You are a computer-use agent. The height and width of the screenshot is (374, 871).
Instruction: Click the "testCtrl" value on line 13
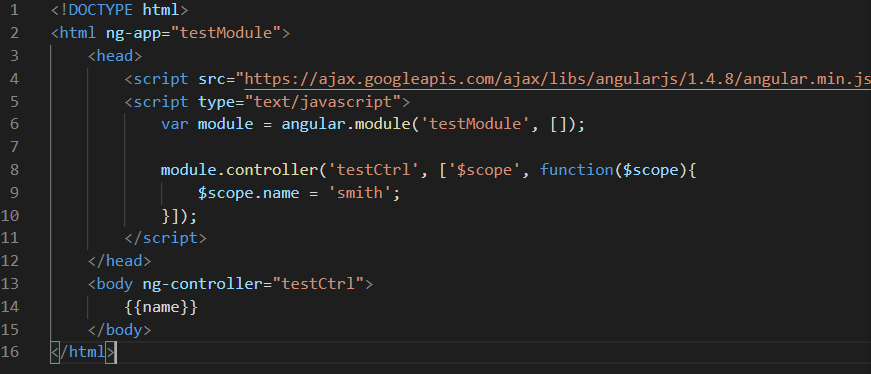point(318,284)
